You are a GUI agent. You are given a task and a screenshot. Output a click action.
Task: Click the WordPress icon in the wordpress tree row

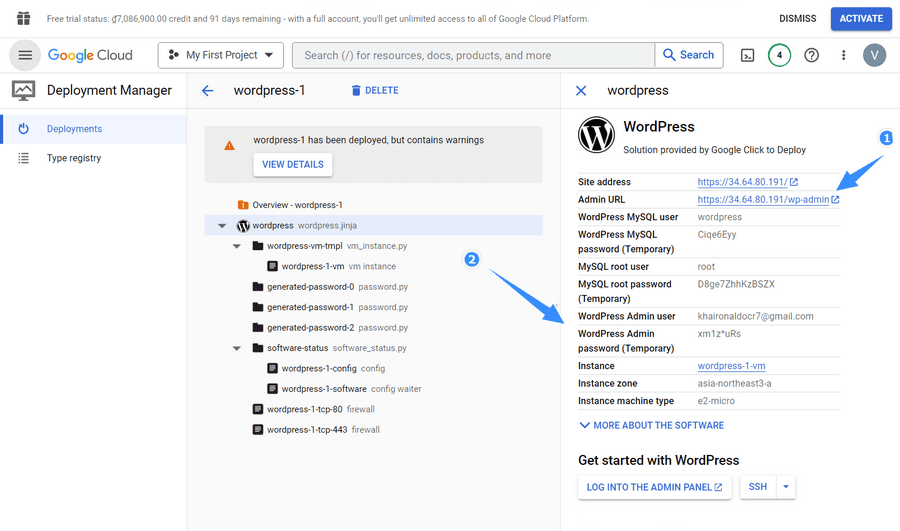(x=243, y=226)
